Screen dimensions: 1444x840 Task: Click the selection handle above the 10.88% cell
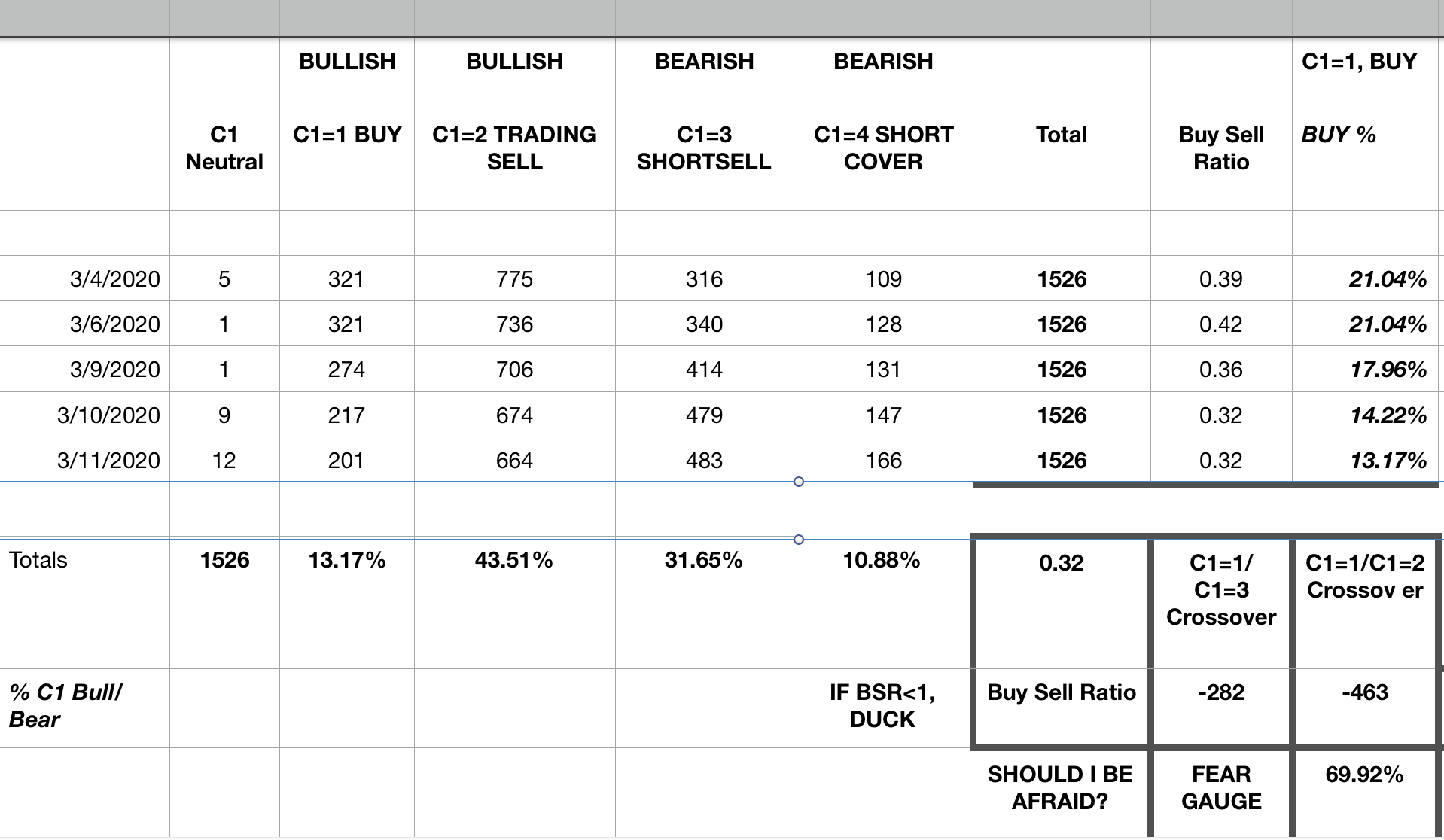tap(799, 540)
